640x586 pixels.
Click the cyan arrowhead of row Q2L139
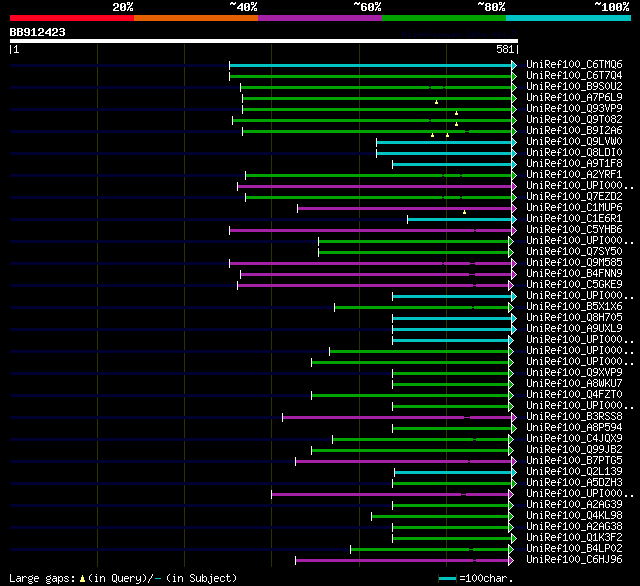(x=514, y=473)
